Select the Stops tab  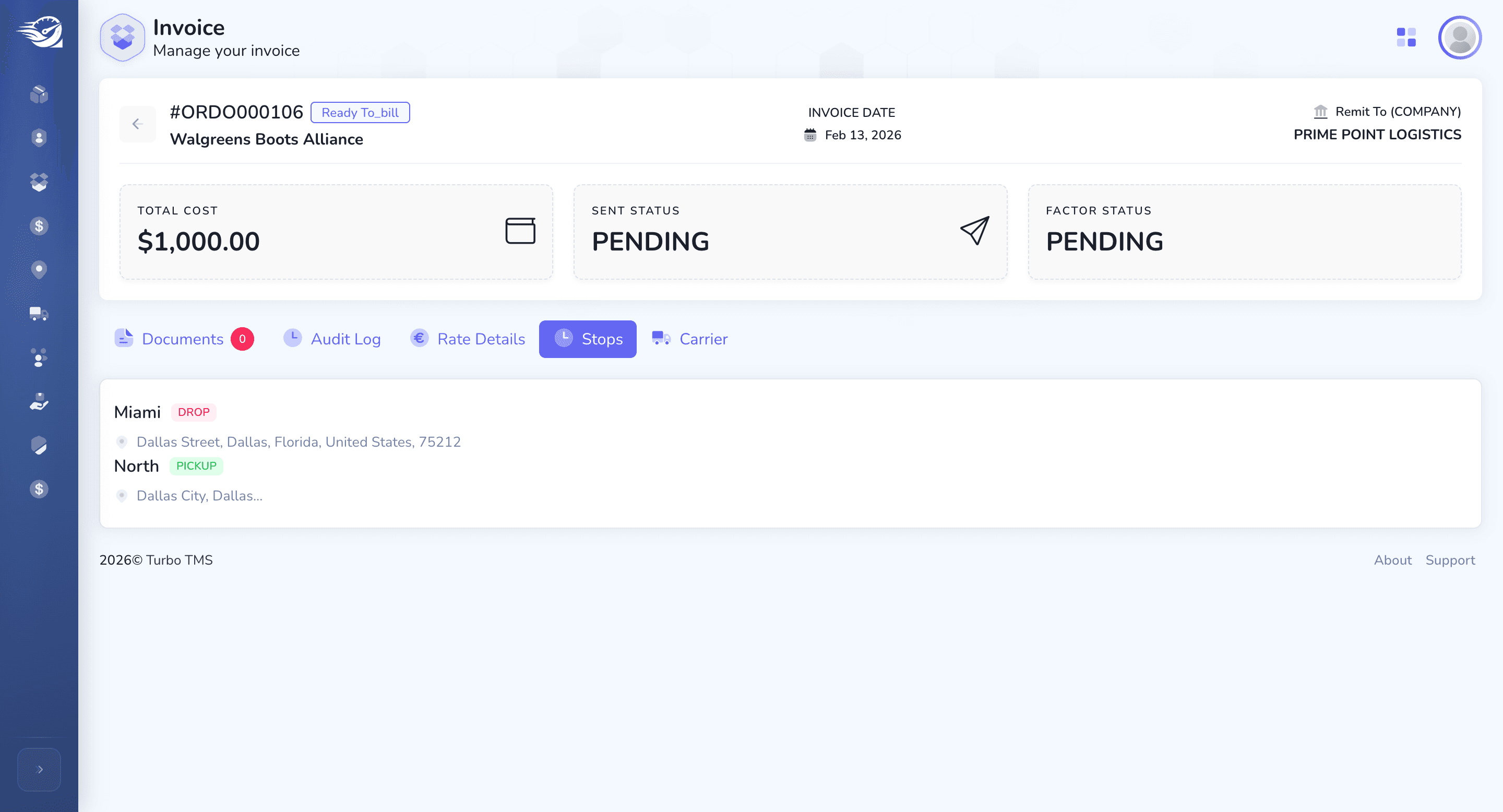pyautogui.click(x=588, y=339)
